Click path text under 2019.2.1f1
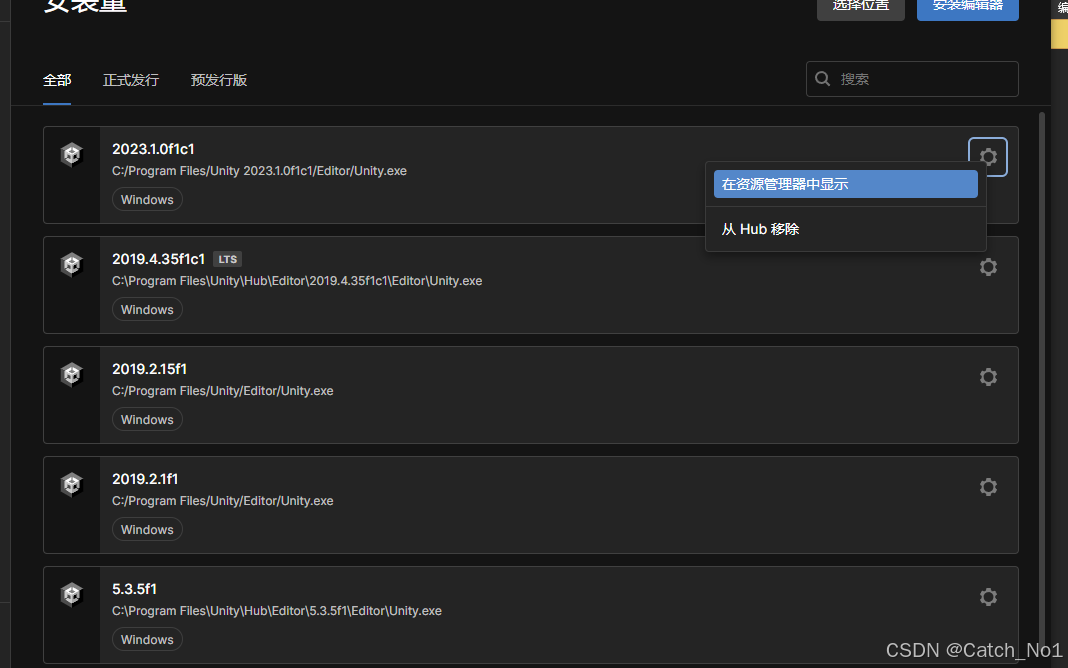The height and width of the screenshot is (668, 1068). (223, 500)
